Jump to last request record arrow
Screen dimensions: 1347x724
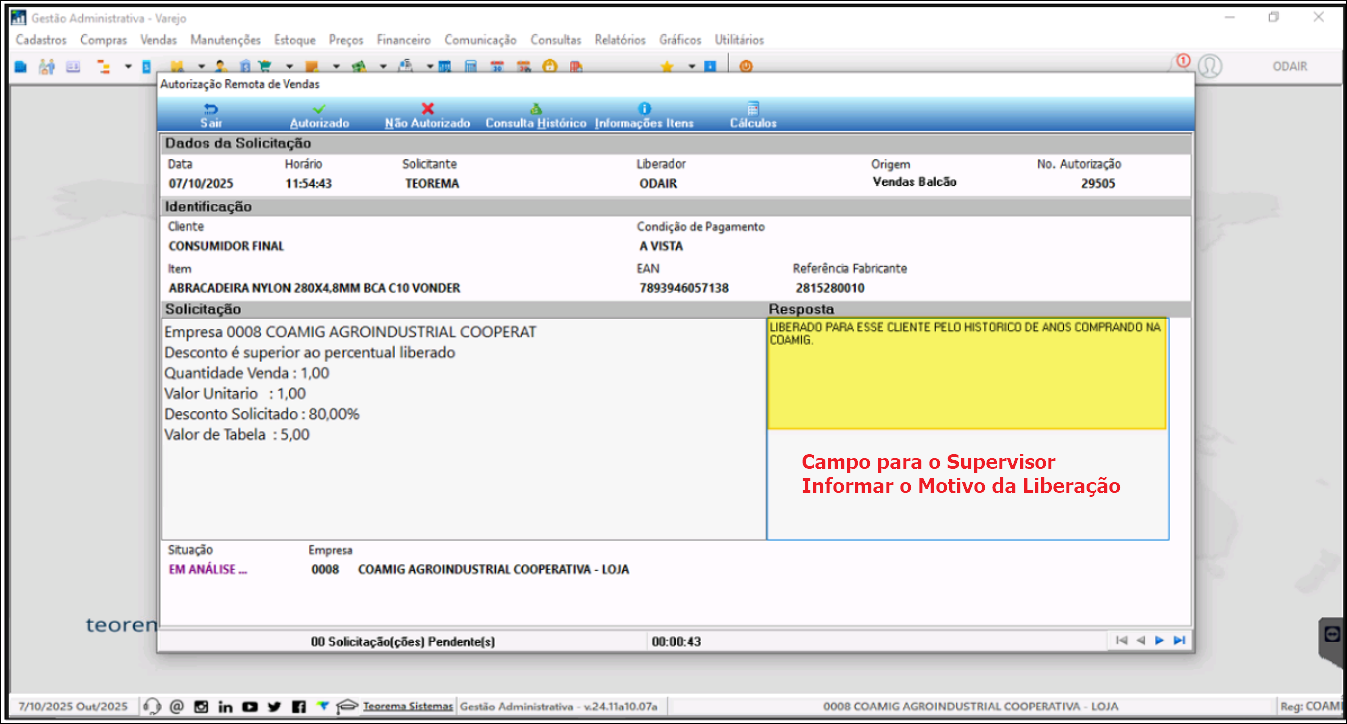click(x=1179, y=641)
